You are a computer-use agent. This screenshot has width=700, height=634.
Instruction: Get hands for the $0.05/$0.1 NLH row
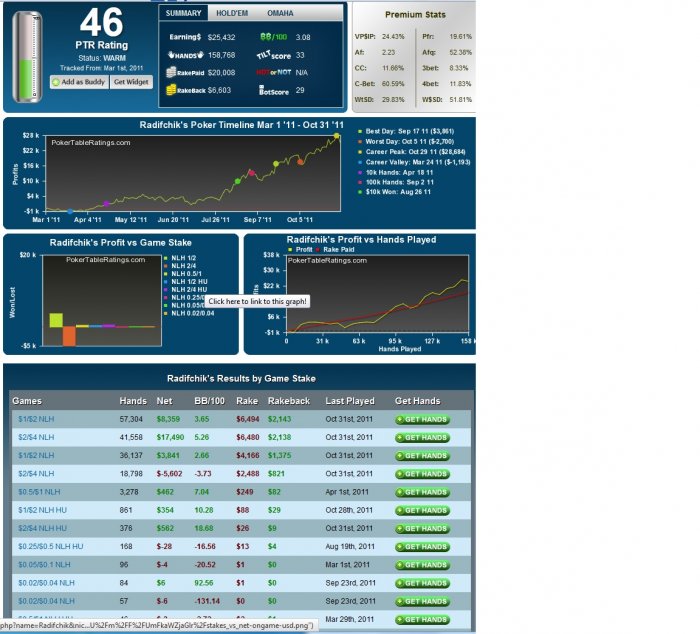pyautogui.click(x=422, y=565)
